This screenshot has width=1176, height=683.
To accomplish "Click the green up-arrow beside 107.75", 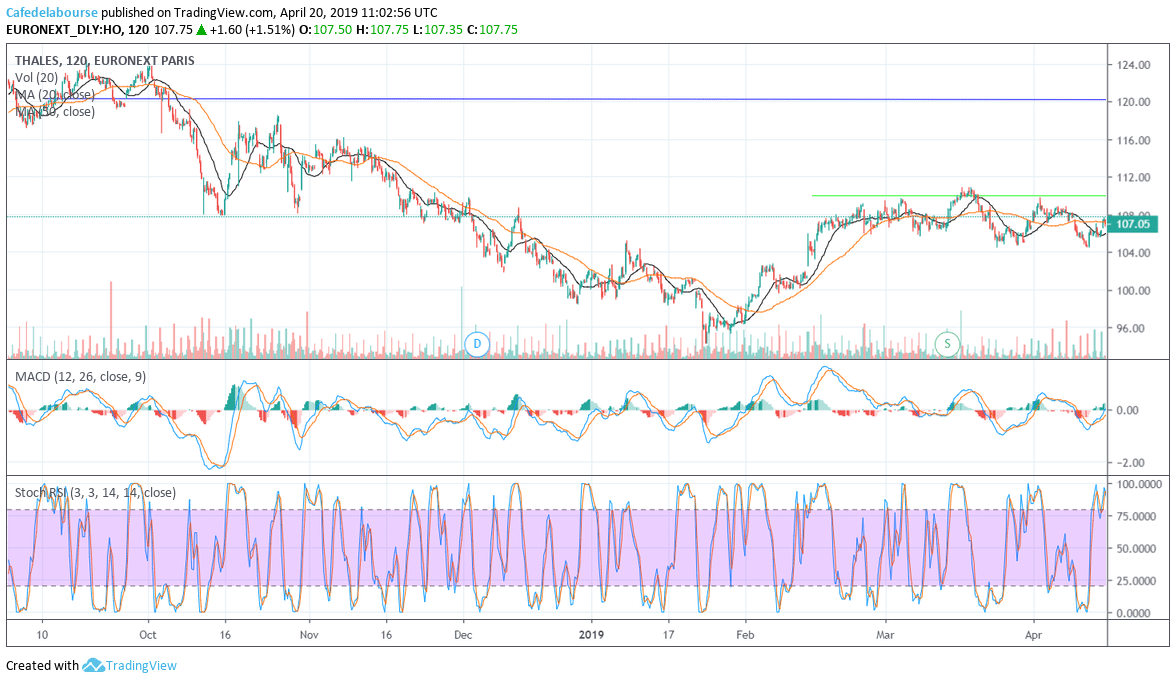I will pyautogui.click(x=201, y=30).
